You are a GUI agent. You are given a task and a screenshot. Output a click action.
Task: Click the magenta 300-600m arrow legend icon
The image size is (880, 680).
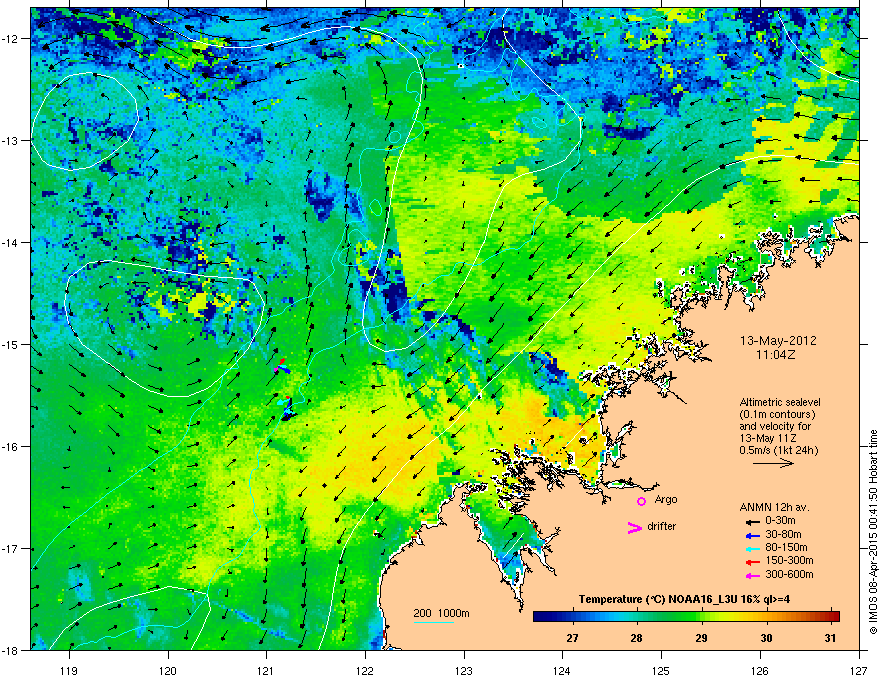[x=752, y=575]
